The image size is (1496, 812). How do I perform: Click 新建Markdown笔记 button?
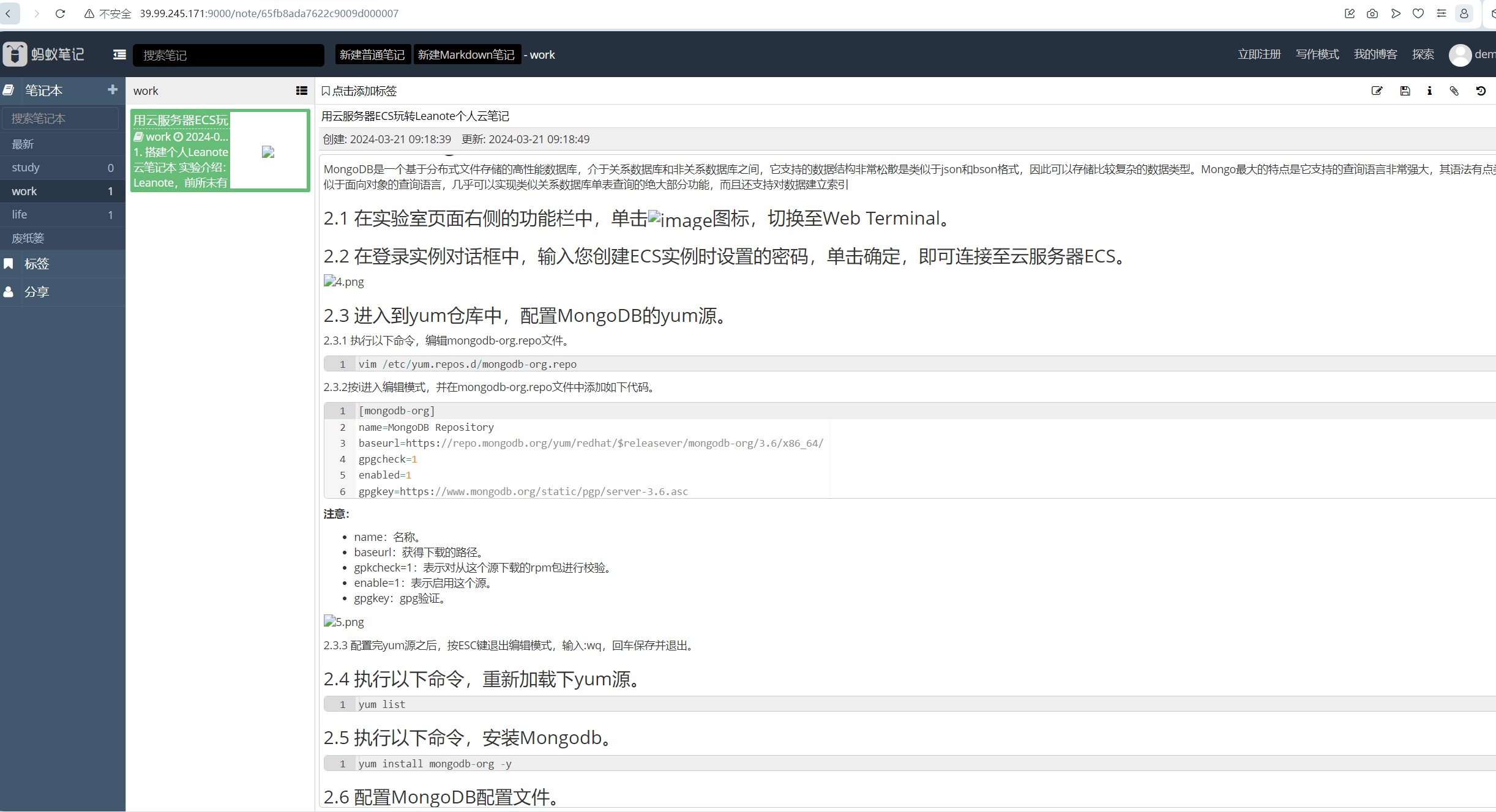tap(466, 54)
